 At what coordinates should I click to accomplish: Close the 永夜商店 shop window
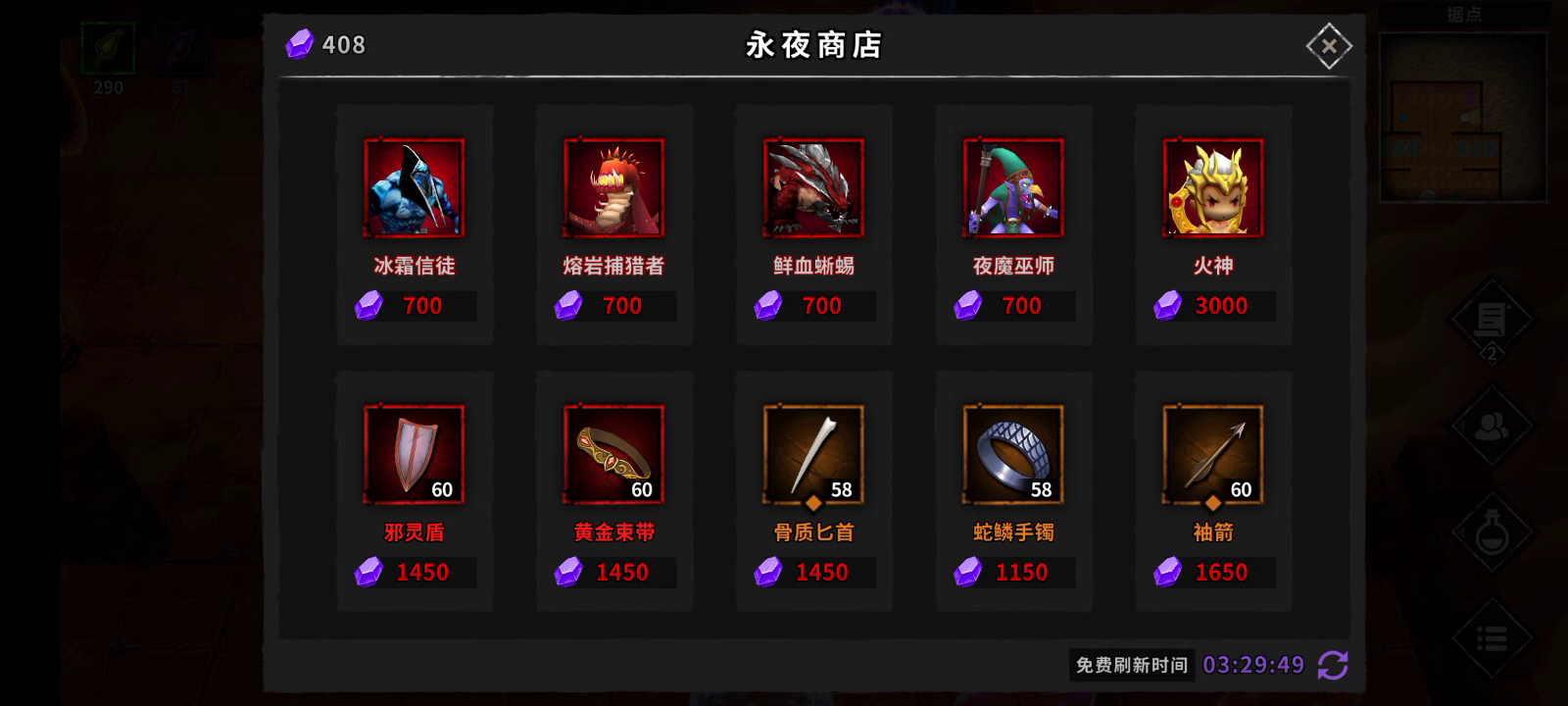1329,46
